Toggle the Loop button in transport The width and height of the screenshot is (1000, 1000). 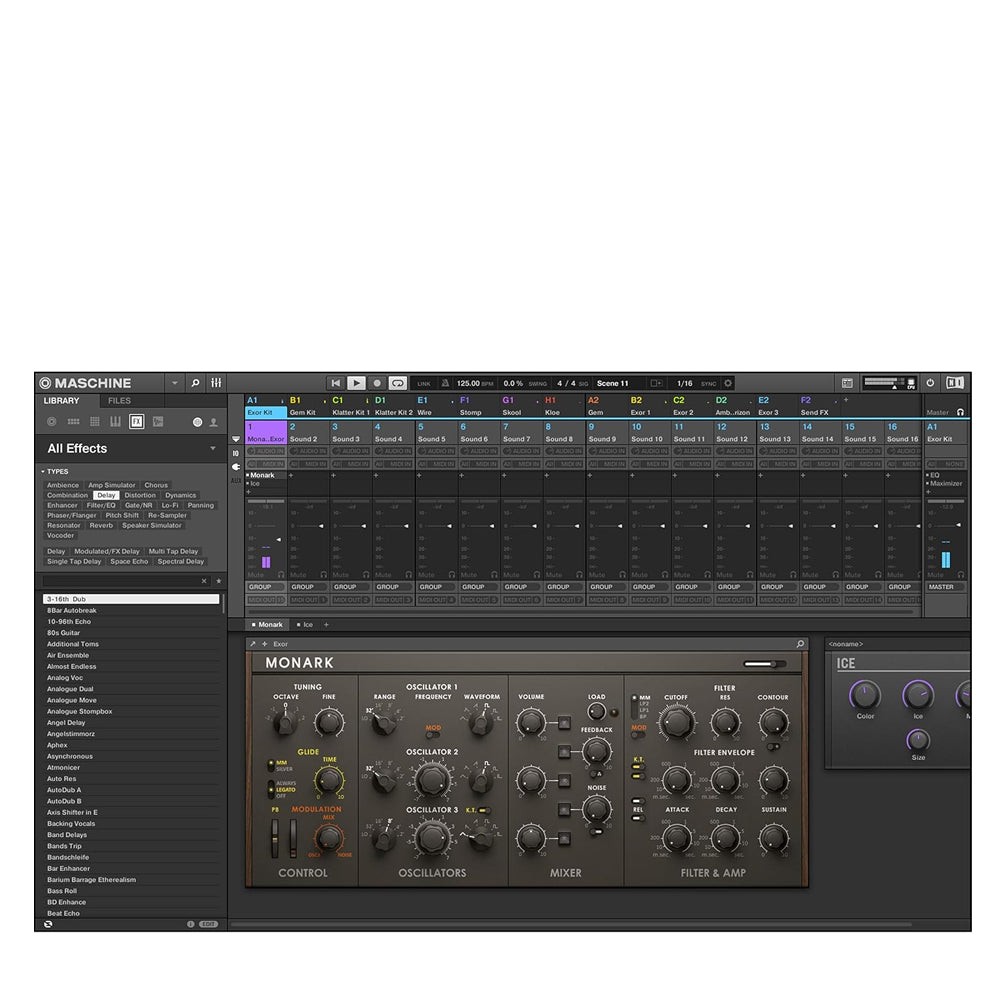click(398, 383)
